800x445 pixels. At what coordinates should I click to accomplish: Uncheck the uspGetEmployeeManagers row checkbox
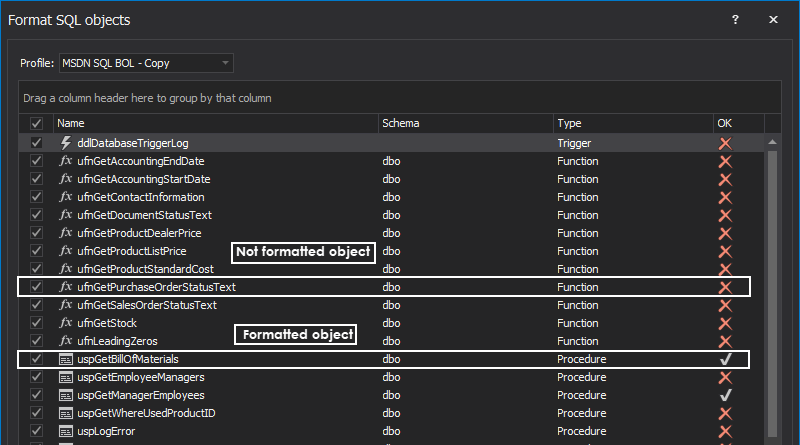37,377
